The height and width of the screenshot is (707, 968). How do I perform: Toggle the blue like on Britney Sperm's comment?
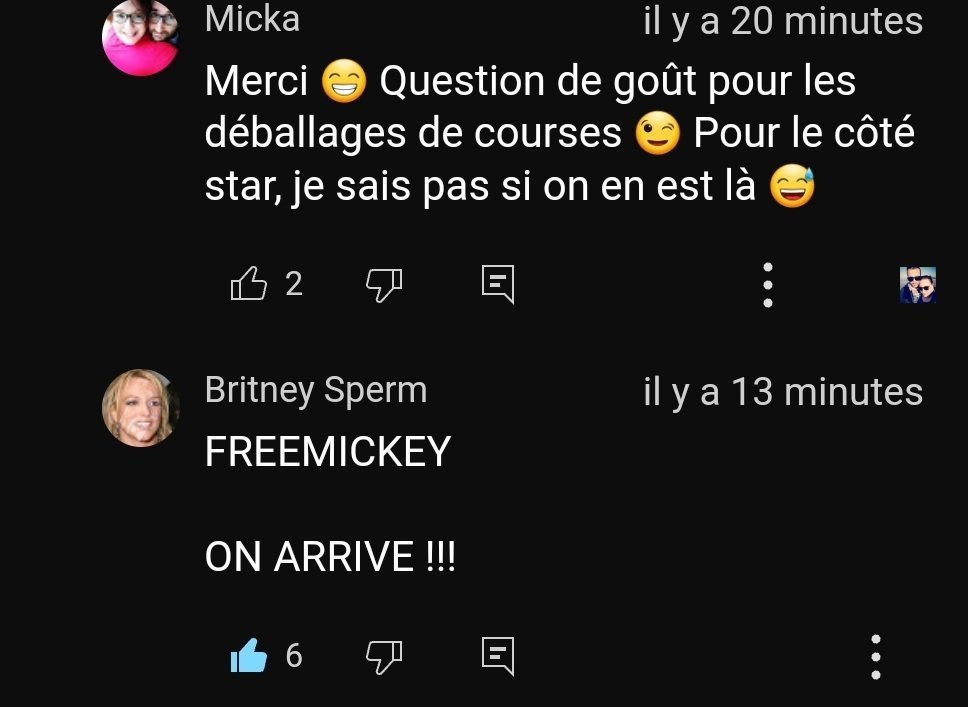point(248,655)
